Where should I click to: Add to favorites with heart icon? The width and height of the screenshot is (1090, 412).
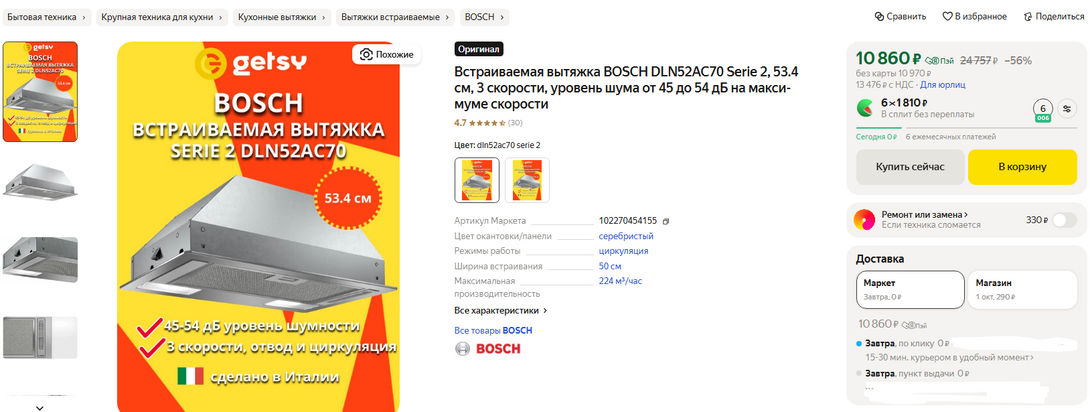pyautogui.click(x=947, y=17)
